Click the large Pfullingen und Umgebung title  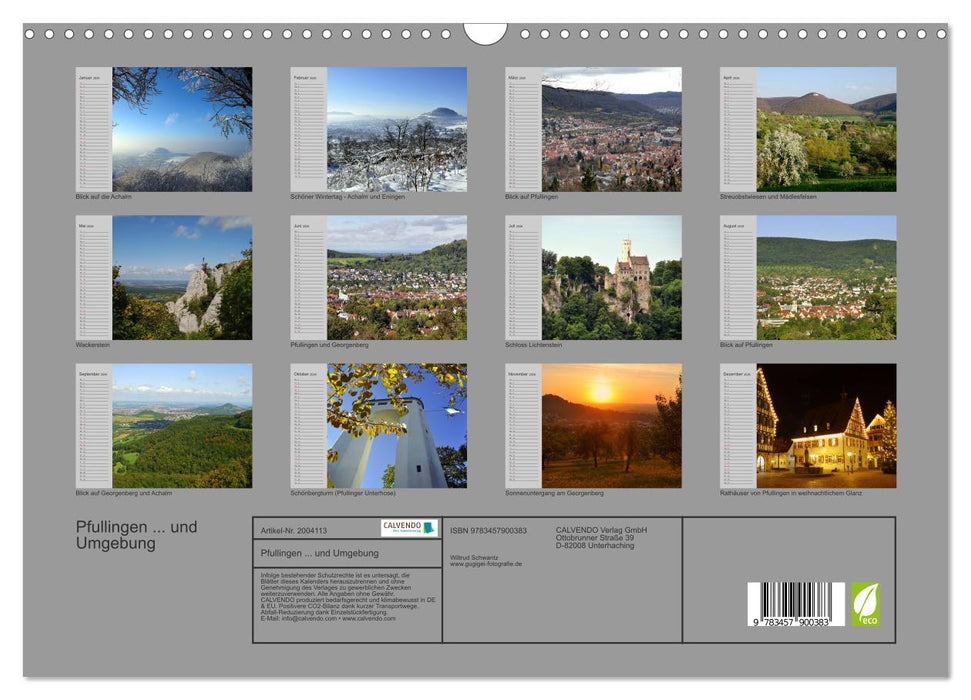click(x=136, y=535)
